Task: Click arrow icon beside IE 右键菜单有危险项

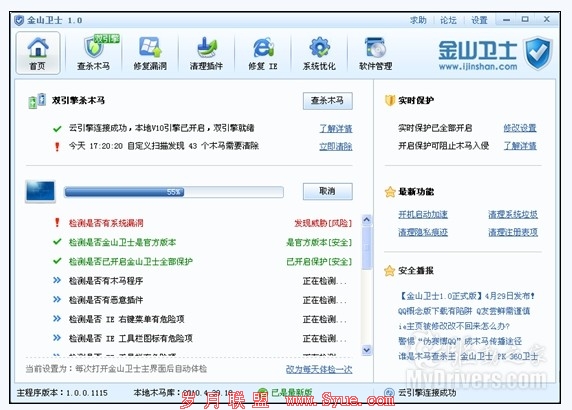Action: coord(57,318)
